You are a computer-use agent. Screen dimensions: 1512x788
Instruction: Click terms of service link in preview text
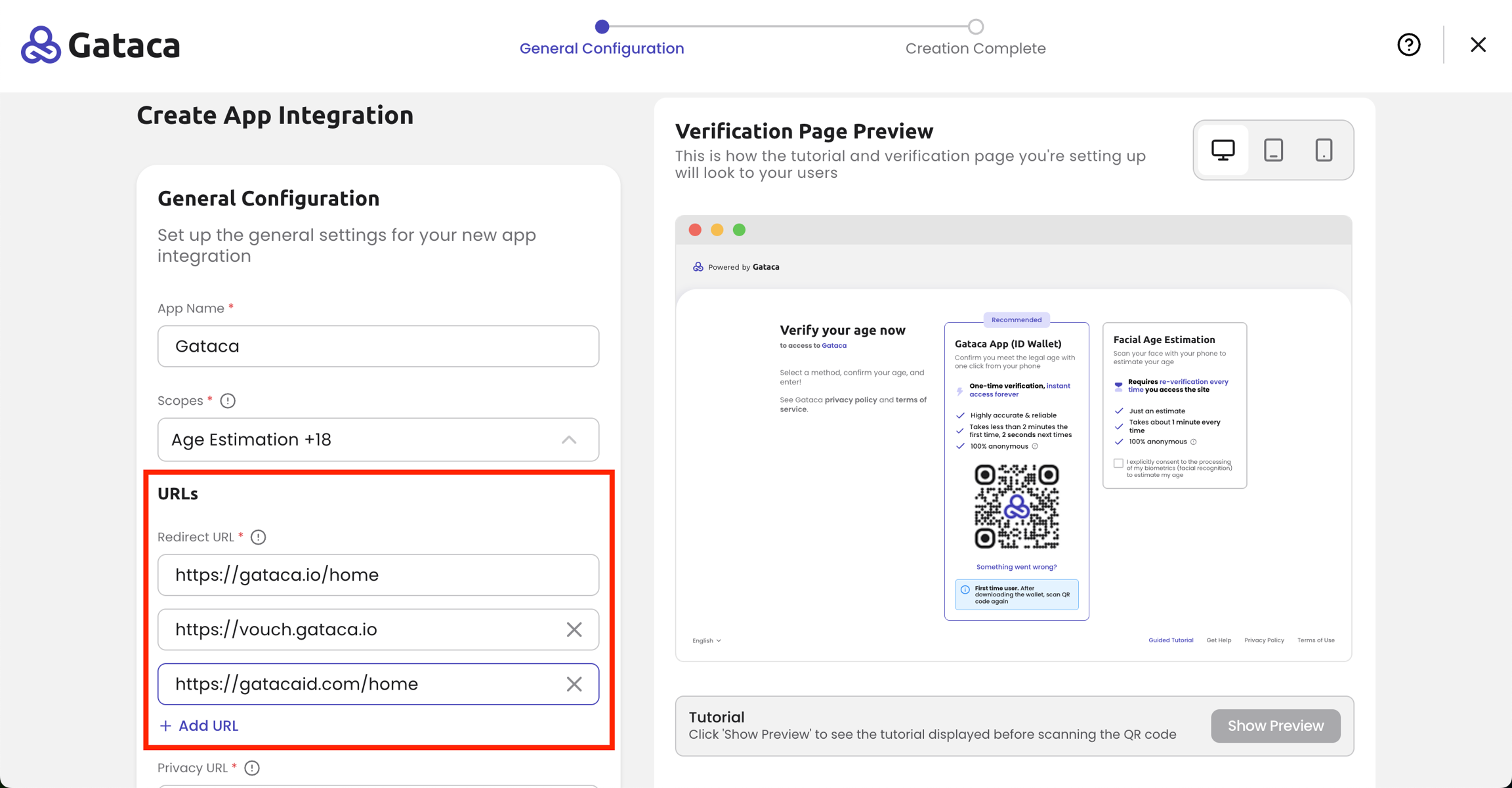pos(853,405)
